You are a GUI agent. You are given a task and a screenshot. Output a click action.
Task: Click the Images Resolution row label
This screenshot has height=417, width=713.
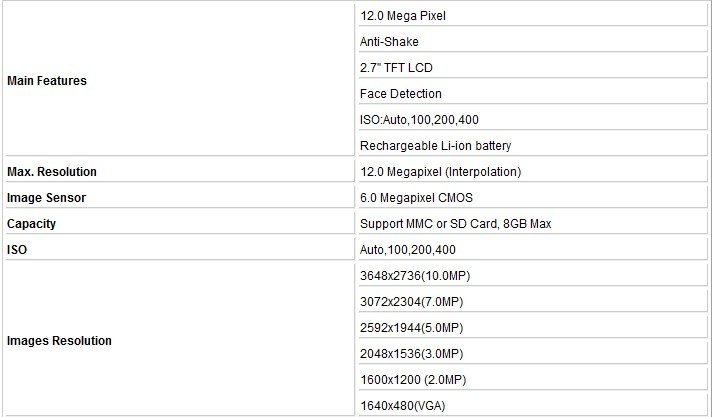pyautogui.click(x=59, y=341)
